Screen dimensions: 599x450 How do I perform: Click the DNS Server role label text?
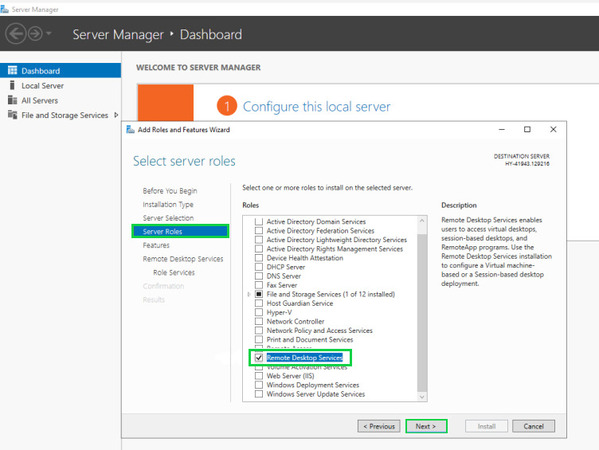click(283, 276)
